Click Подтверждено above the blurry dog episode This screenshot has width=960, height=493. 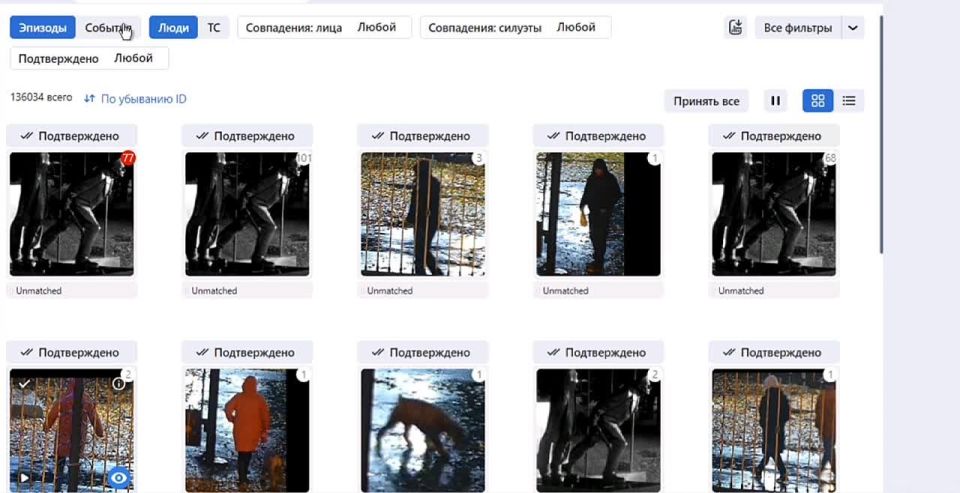pos(423,352)
